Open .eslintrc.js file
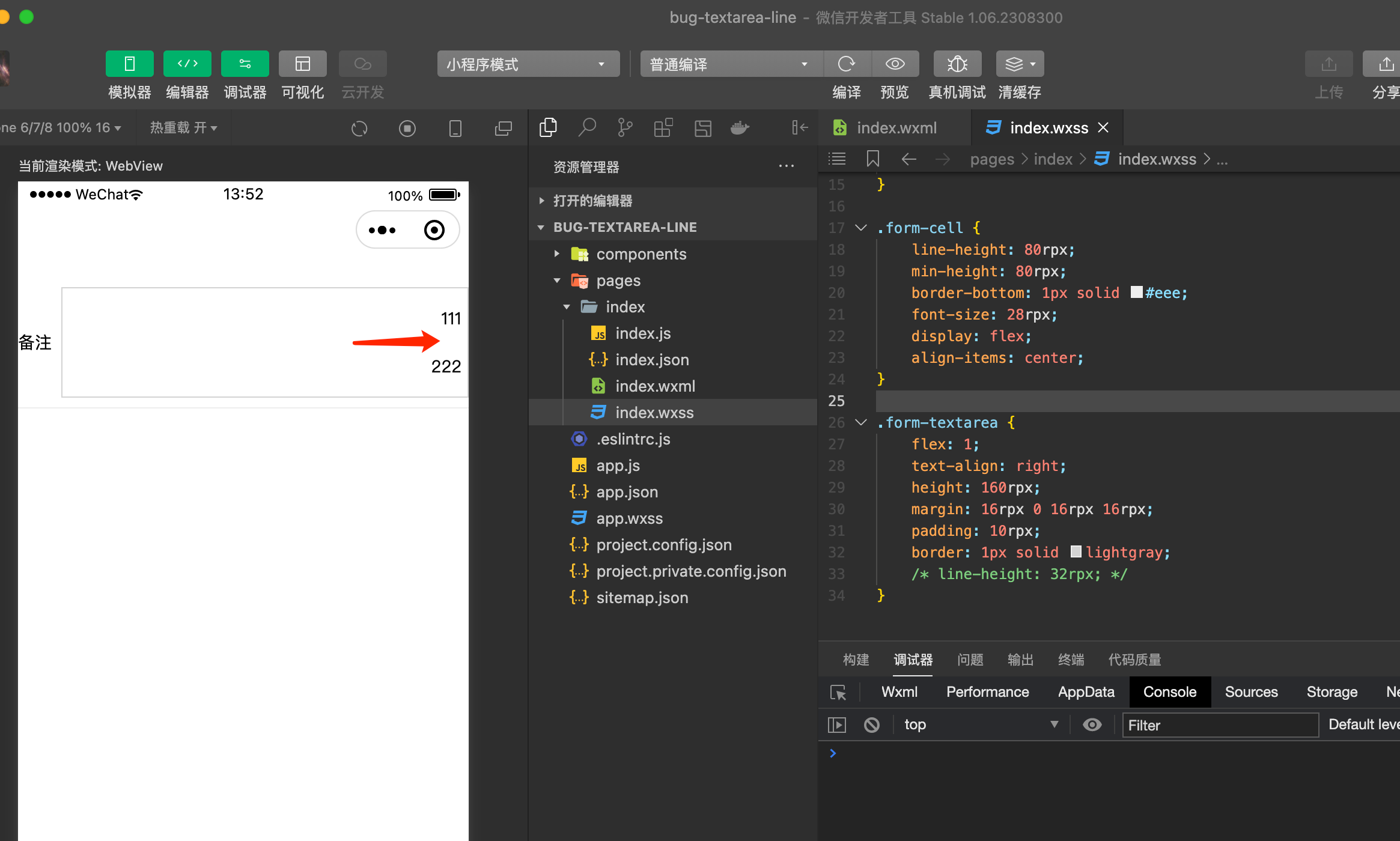Viewport: 1400px width, 841px height. [x=673, y=439]
